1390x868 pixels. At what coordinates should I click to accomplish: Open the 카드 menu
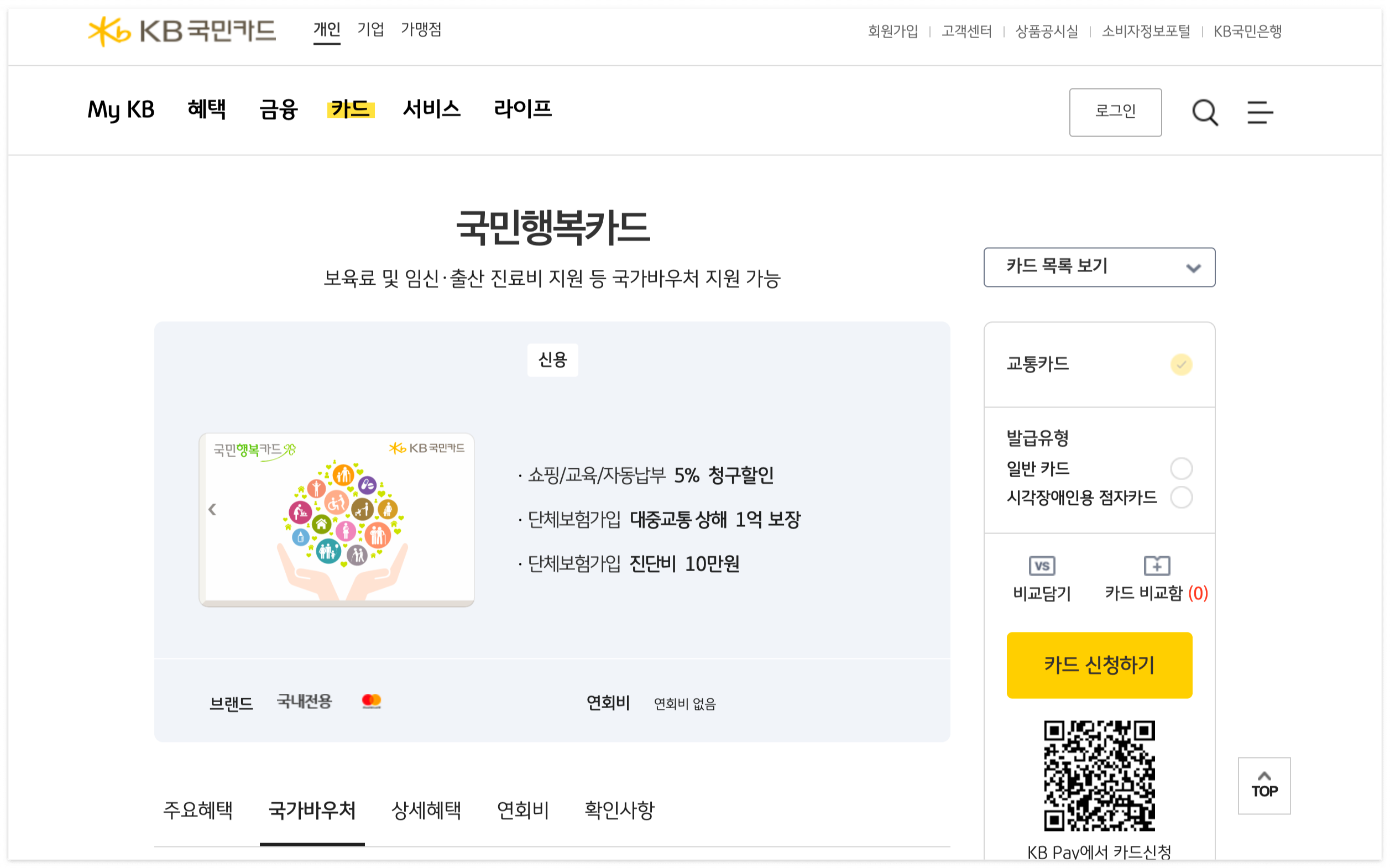click(350, 109)
